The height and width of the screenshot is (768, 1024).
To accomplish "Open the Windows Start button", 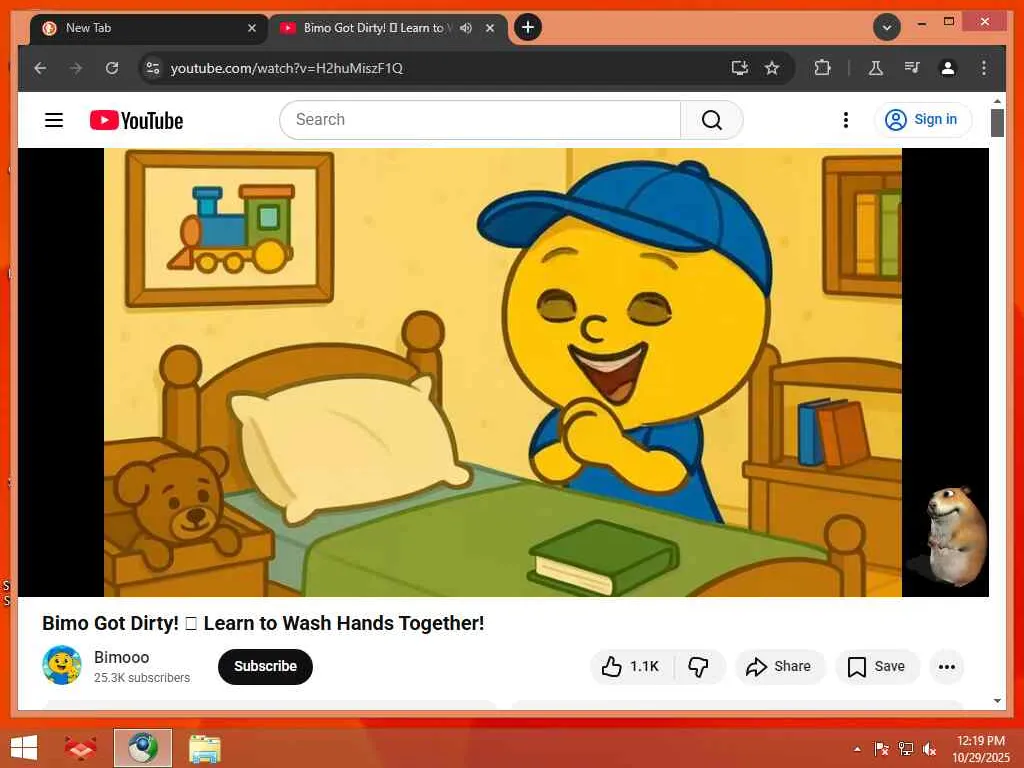I will pos(24,747).
